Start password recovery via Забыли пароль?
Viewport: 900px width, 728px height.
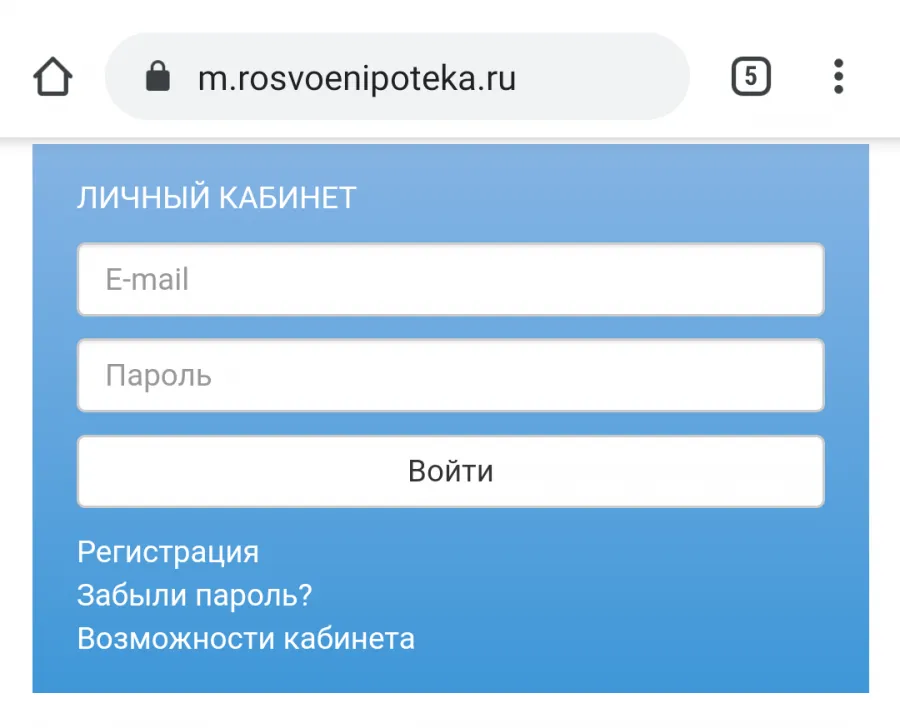[x=195, y=595]
